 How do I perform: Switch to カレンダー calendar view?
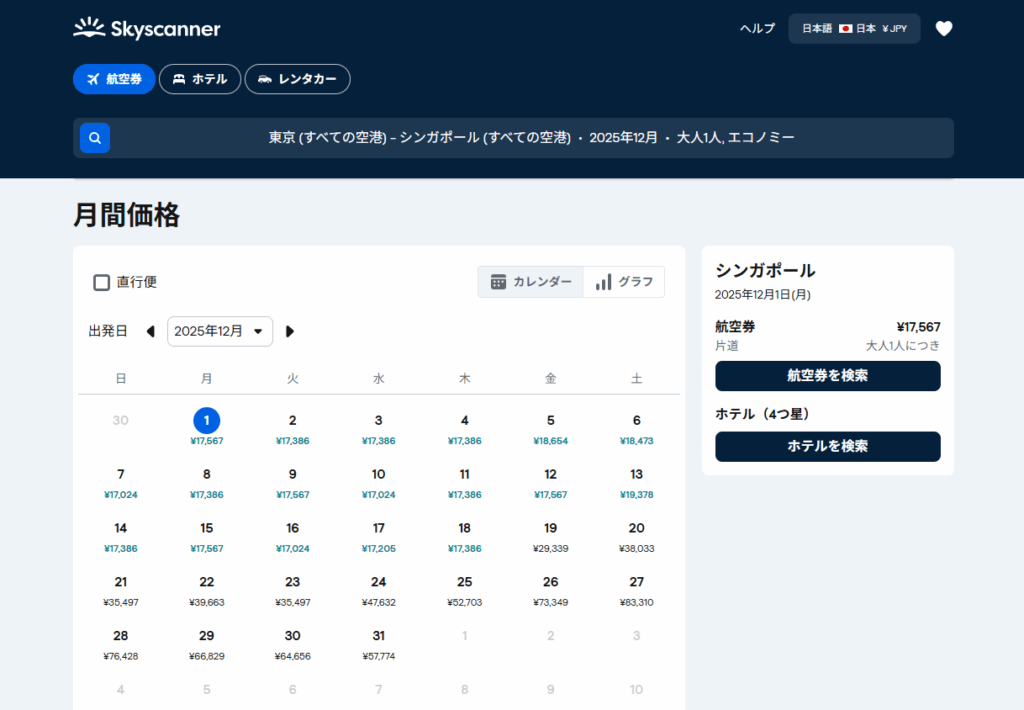pyautogui.click(x=531, y=282)
